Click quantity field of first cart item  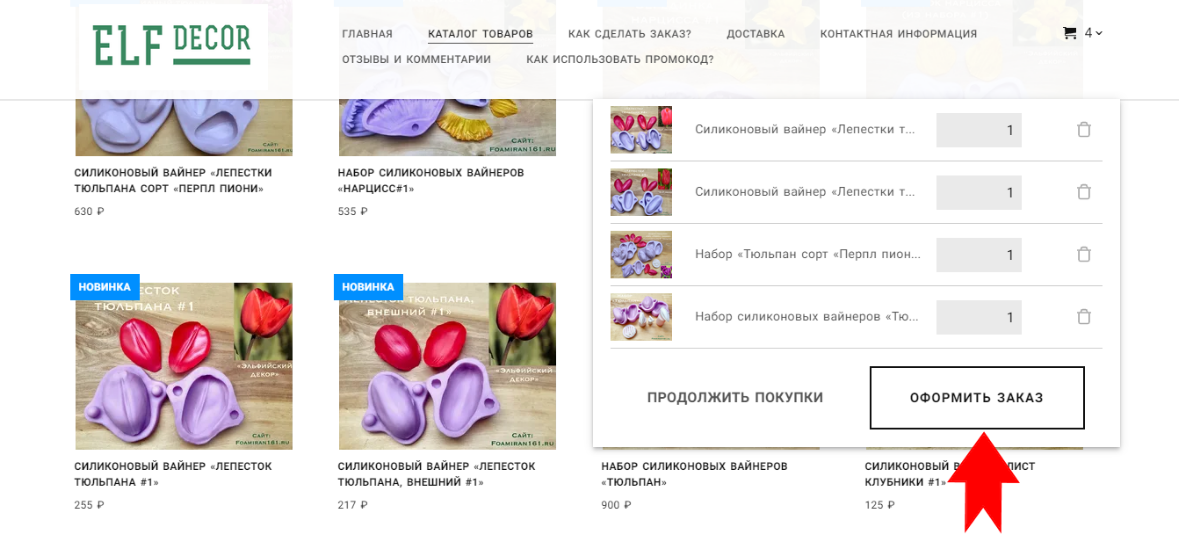point(979,130)
